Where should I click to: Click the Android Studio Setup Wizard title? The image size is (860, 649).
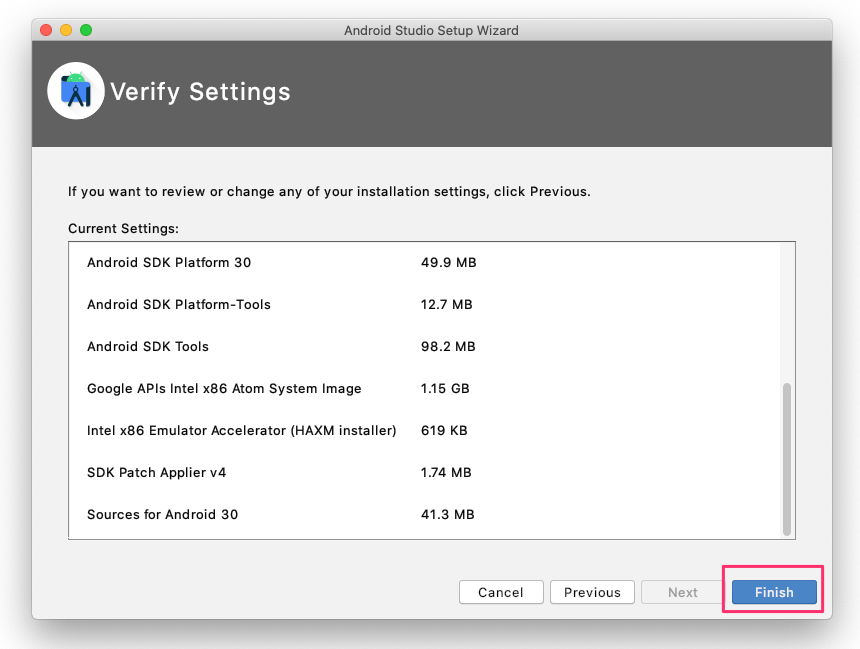coord(431,30)
